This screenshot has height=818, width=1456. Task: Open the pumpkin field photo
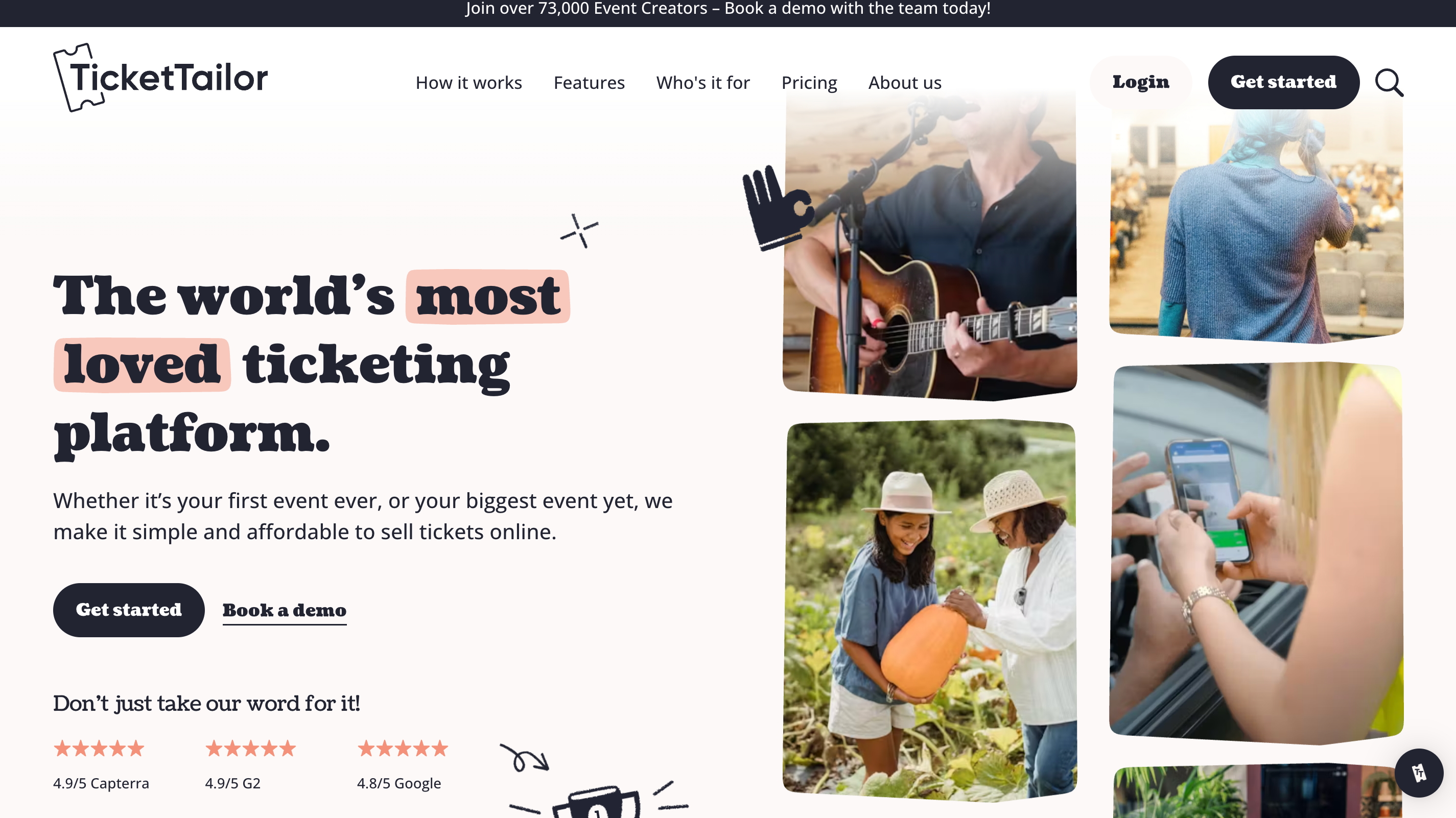(930, 610)
